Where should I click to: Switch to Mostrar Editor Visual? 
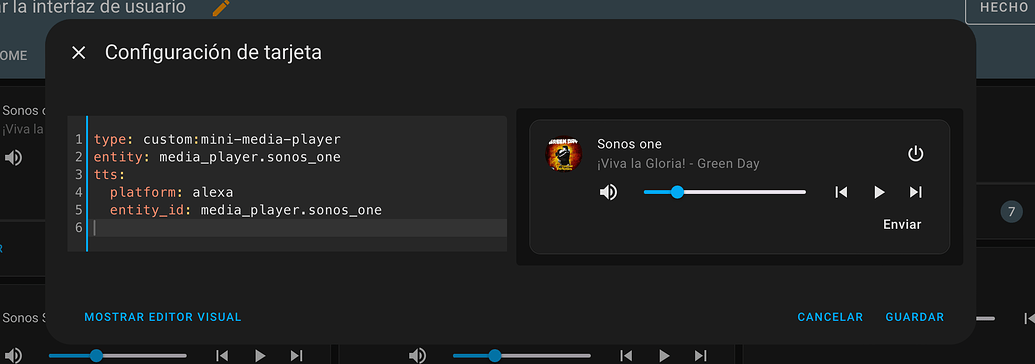point(163,317)
